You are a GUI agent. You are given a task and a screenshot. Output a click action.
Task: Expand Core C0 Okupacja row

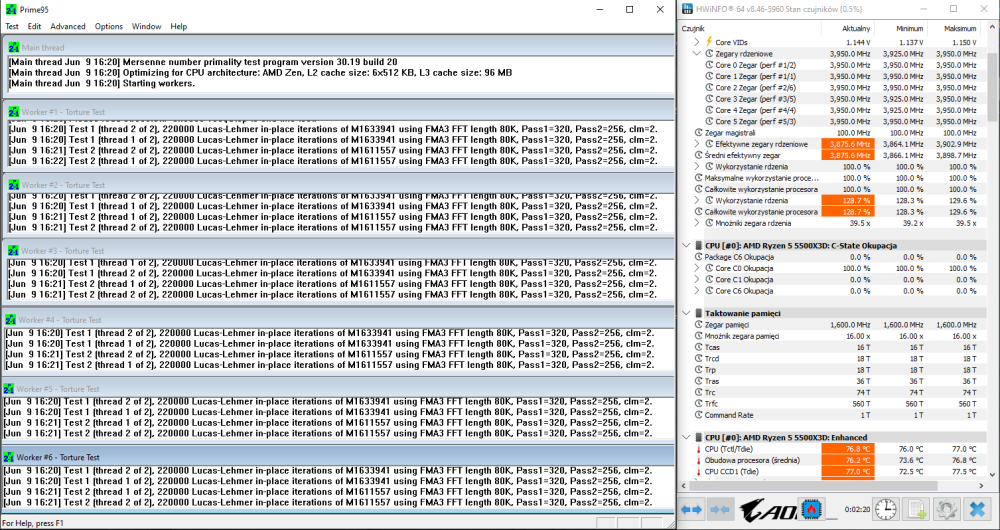[x=698, y=269]
